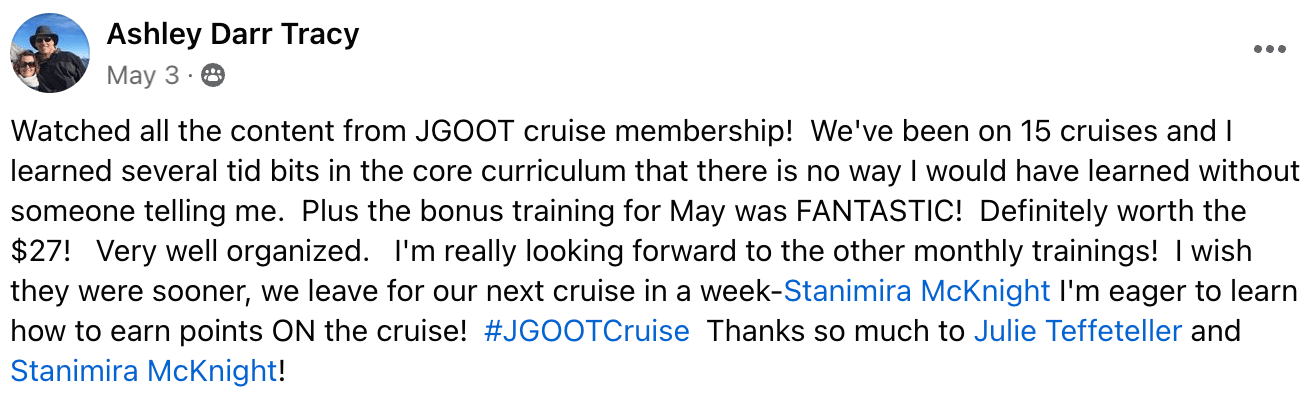This screenshot has width=1312, height=402.
Task: Click the Stanimira McKnight mention after "week-"
Action: (917, 291)
